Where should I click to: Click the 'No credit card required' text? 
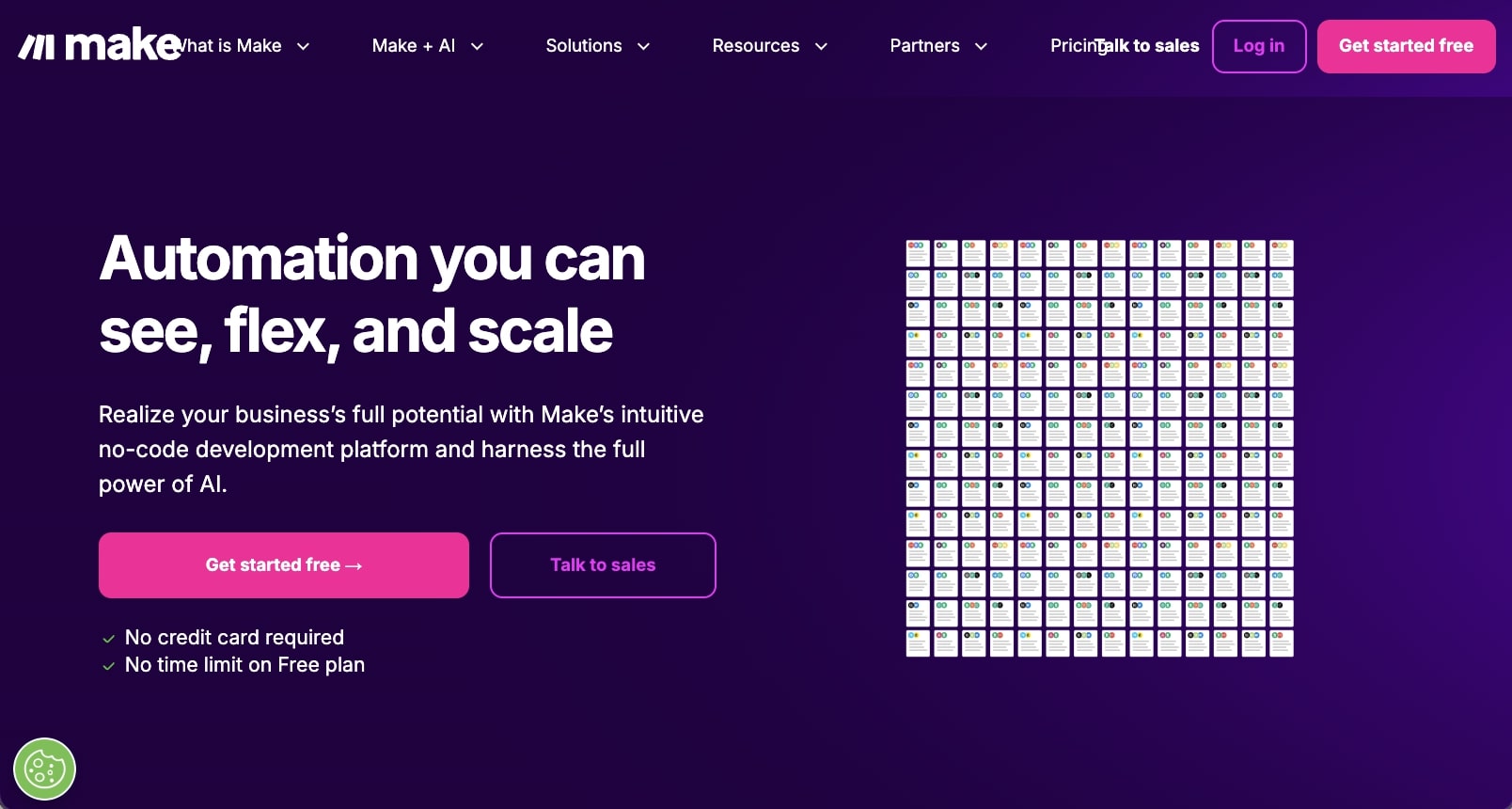(x=234, y=637)
